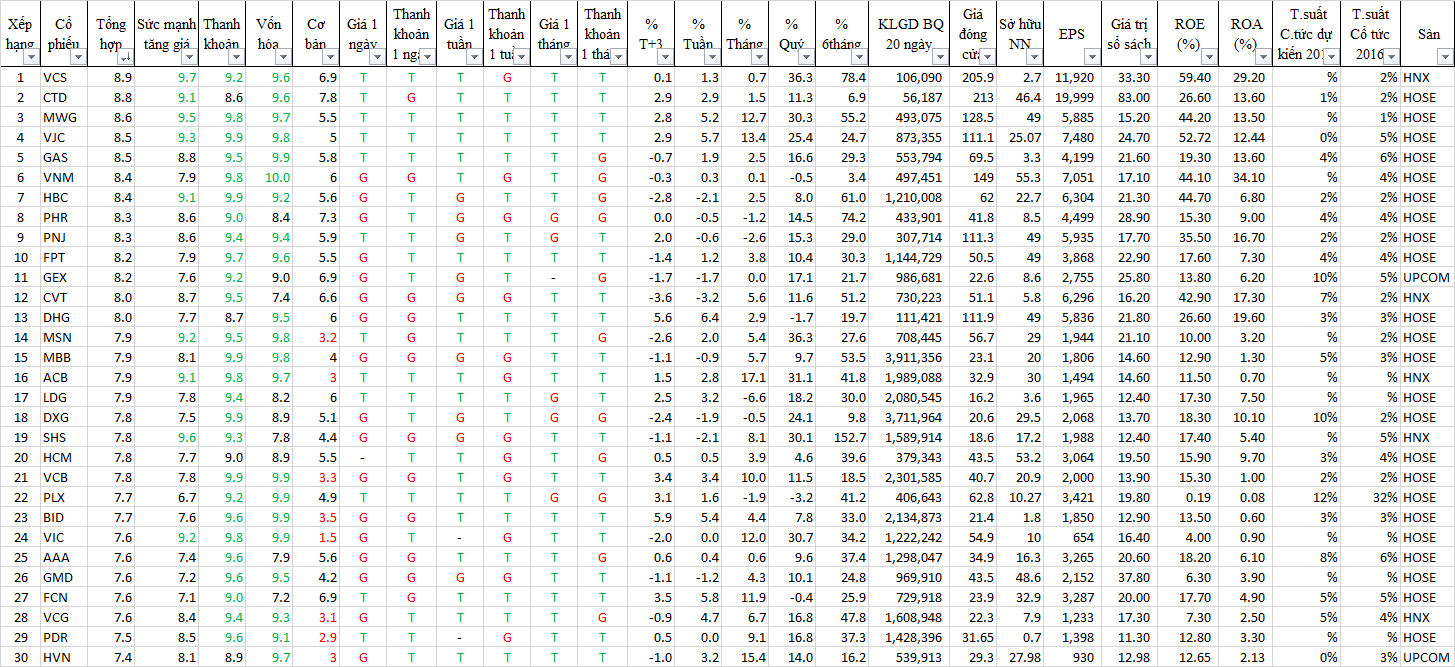The image size is (1455, 667).
Task: Select the GAS stock ticker cell
Action: pos(65,157)
